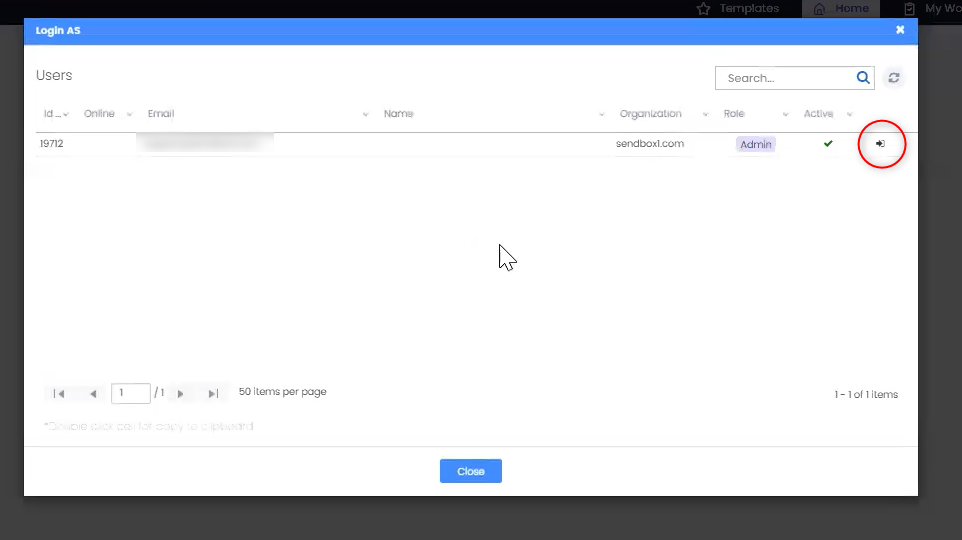962x540 pixels.
Task: Click the sendbox1.com organization cell
Action: coord(650,144)
